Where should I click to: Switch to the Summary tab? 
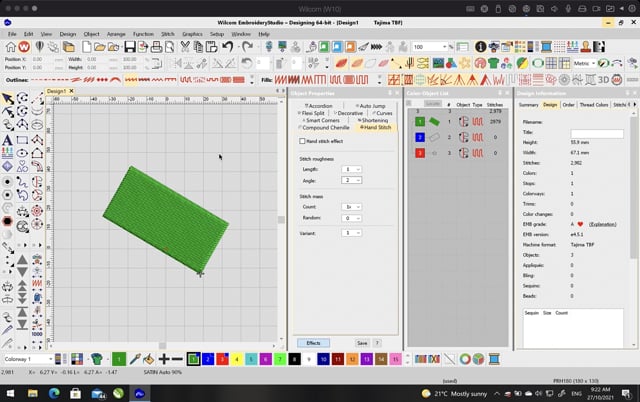point(528,104)
